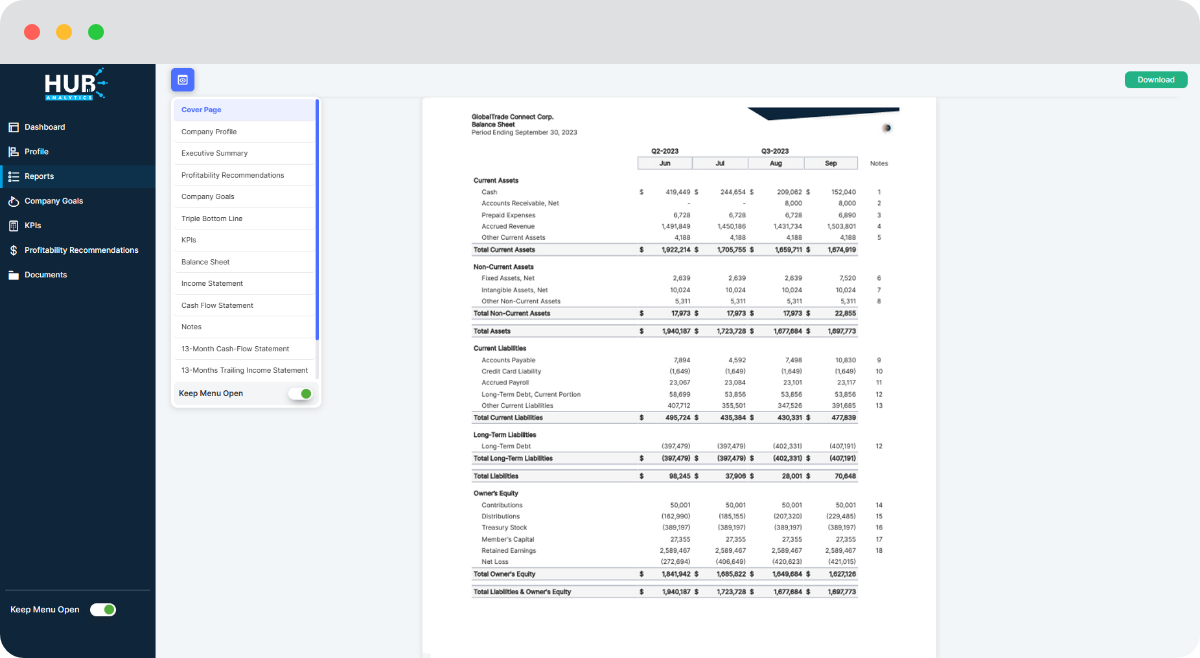Click the KPIs book icon
The width and height of the screenshot is (1200, 658).
(x=14, y=225)
